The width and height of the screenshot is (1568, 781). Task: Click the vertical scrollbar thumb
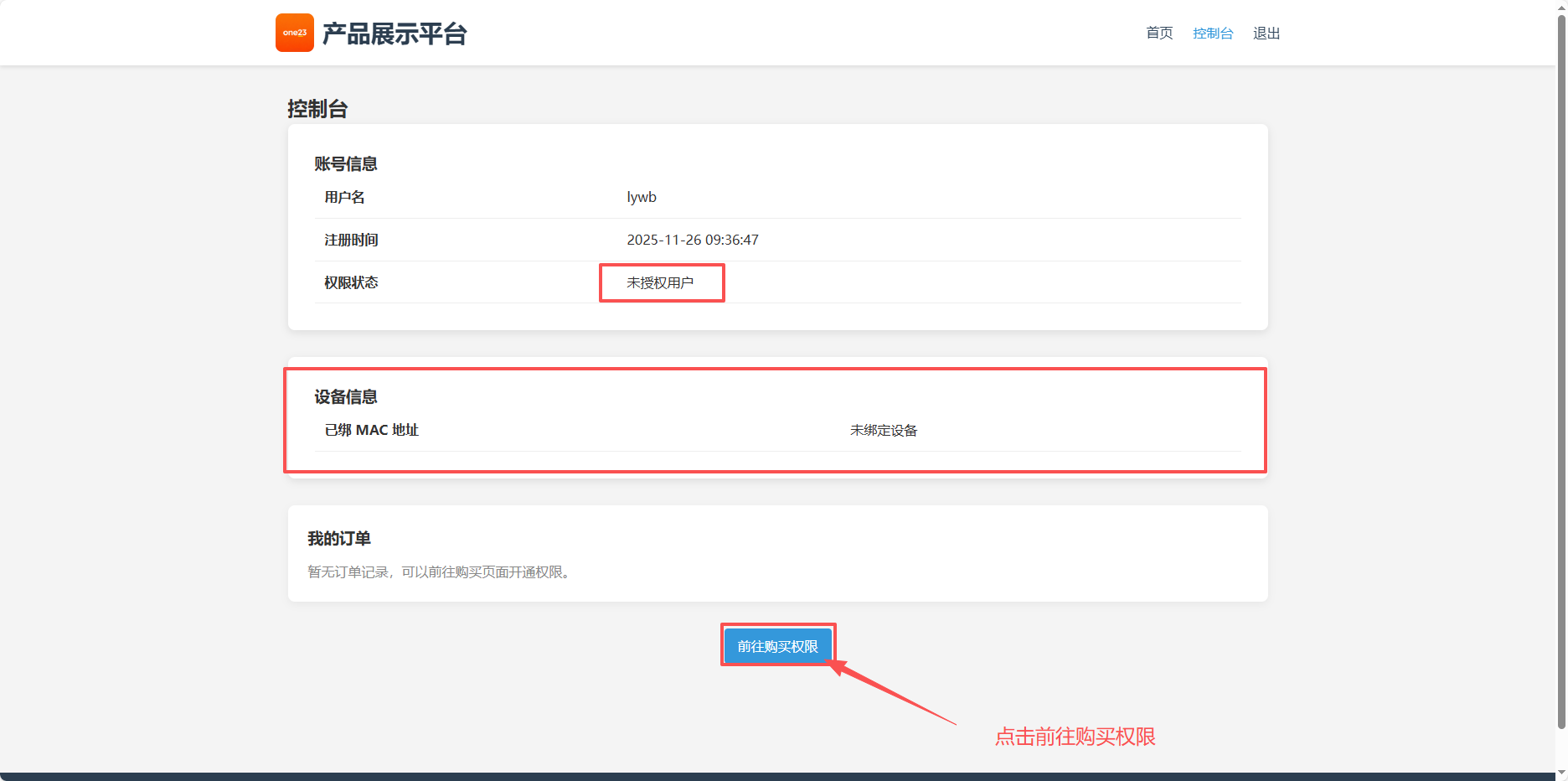click(x=1561, y=369)
